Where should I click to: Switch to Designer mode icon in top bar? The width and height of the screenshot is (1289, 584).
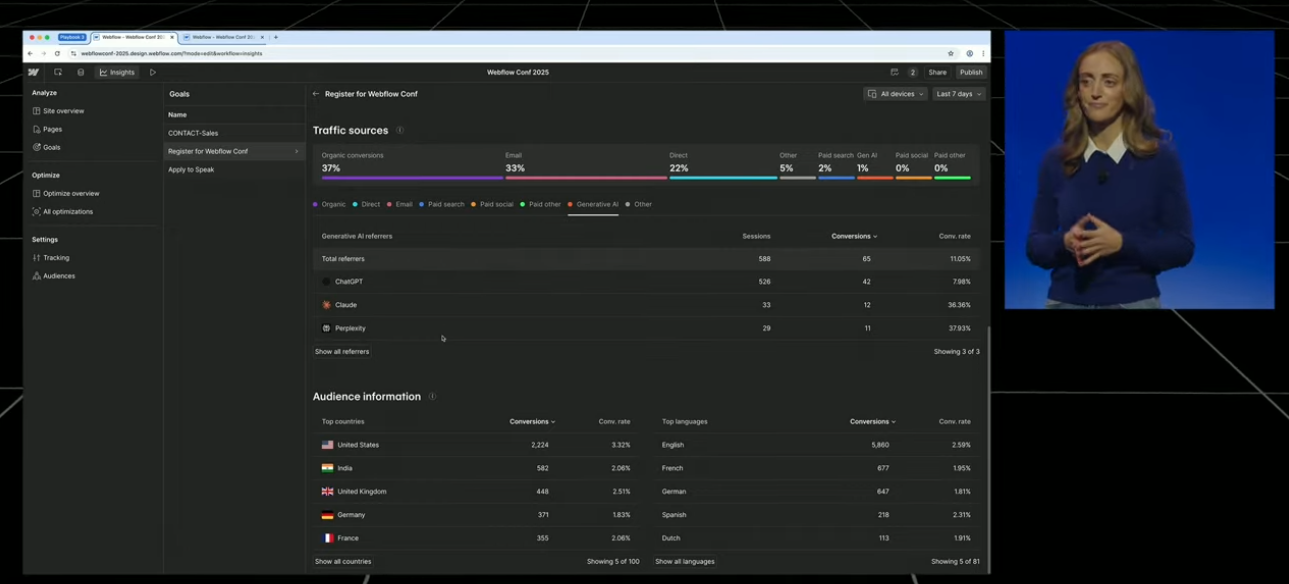[x=58, y=72]
